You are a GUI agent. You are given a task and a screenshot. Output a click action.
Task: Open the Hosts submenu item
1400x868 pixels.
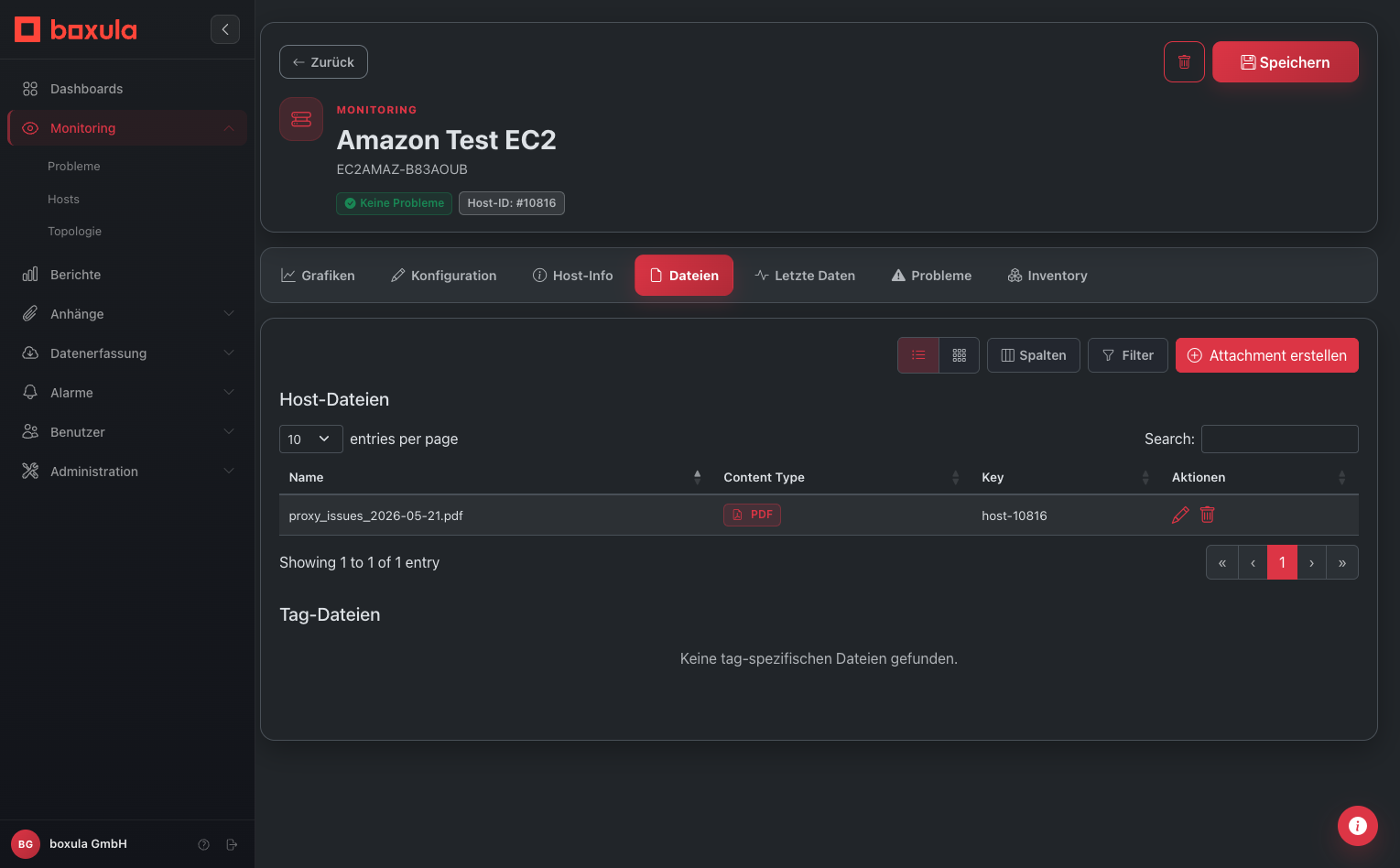pyautogui.click(x=63, y=200)
